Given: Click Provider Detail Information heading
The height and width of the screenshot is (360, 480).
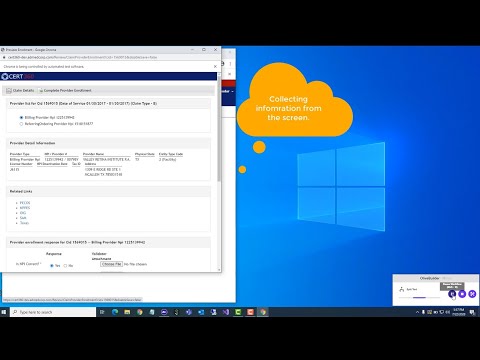Looking at the screenshot, I should point(32,143).
